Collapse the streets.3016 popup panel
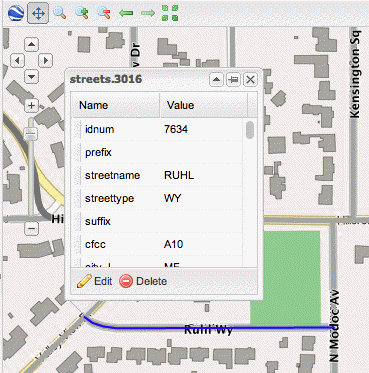The image size is (369, 373). coord(216,80)
